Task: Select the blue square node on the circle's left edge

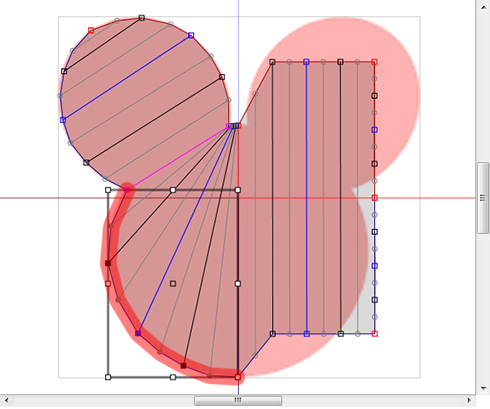Action: coord(63,120)
